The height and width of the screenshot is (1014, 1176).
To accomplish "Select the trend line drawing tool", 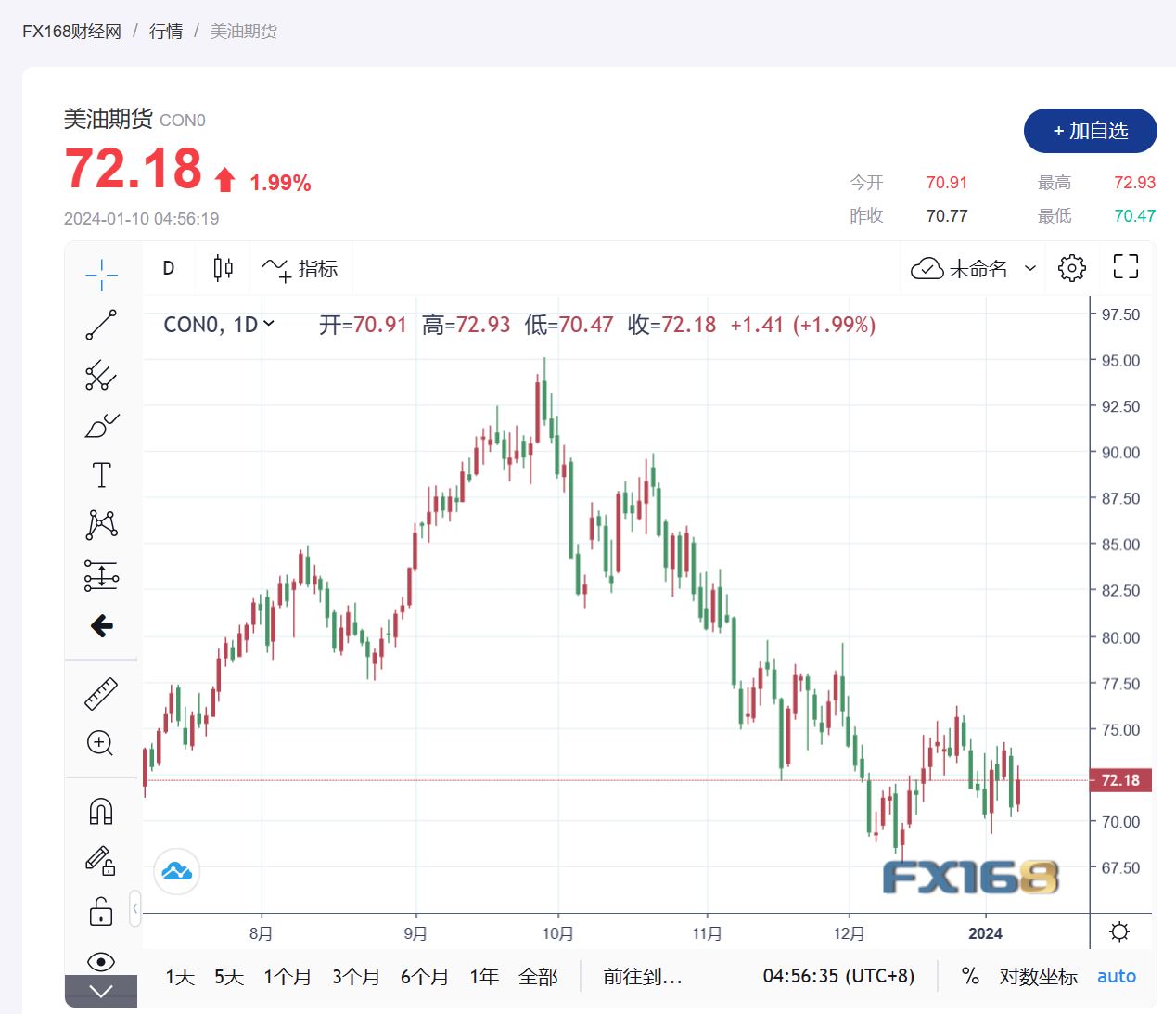I will click(x=101, y=325).
